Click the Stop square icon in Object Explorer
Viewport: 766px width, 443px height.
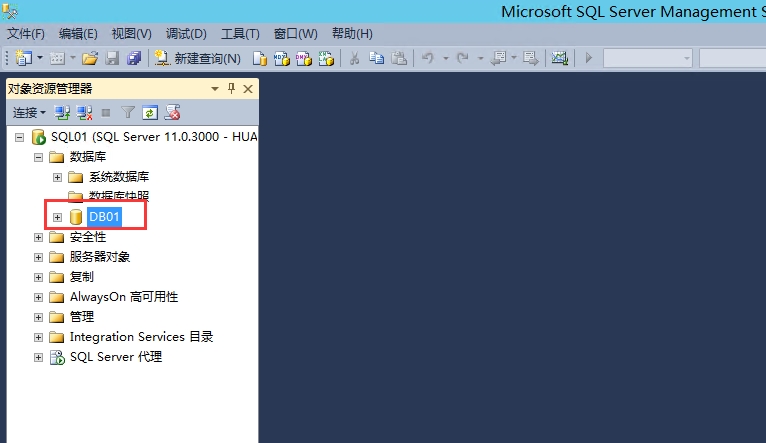point(106,113)
